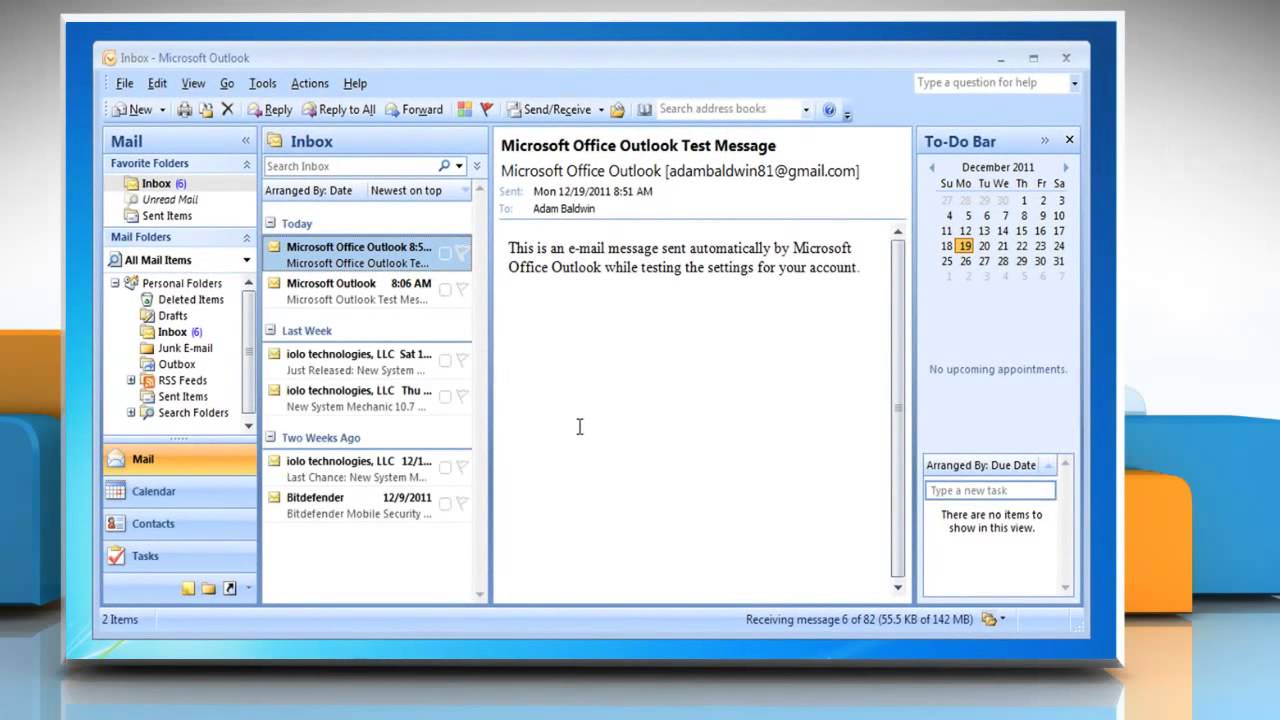Click the Folder List icon in navigation pane
1280x720 pixels.
(x=208, y=589)
